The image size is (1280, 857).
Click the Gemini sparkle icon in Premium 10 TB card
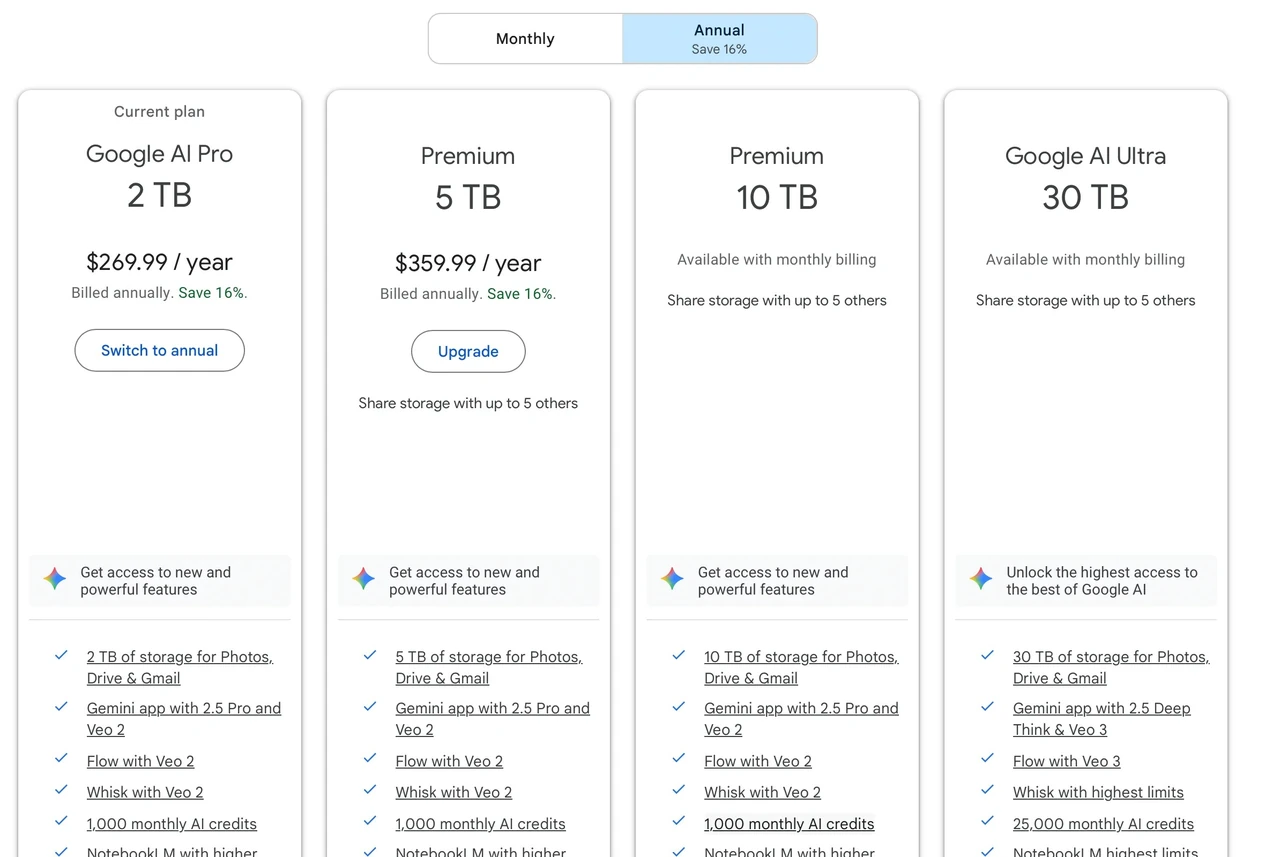click(x=673, y=578)
